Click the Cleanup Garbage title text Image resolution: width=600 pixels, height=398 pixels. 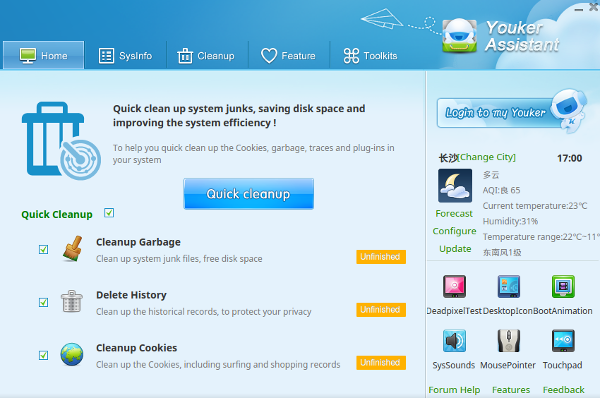click(x=138, y=242)
